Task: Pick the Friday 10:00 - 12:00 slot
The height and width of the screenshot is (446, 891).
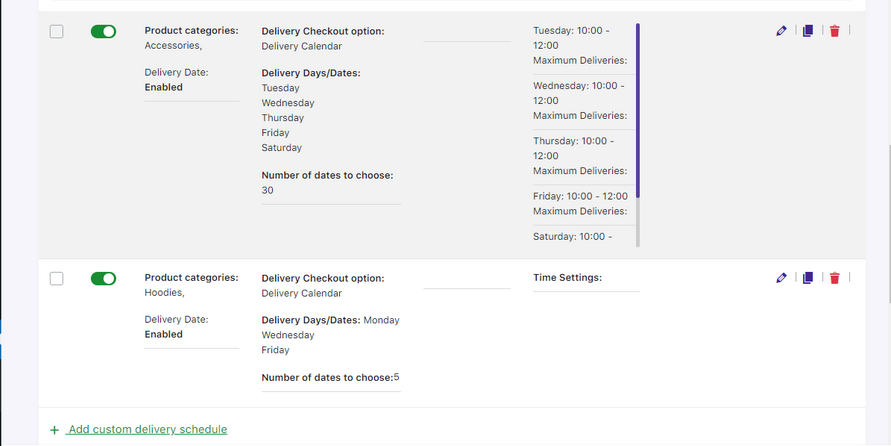Action: (x=580, y=196)
